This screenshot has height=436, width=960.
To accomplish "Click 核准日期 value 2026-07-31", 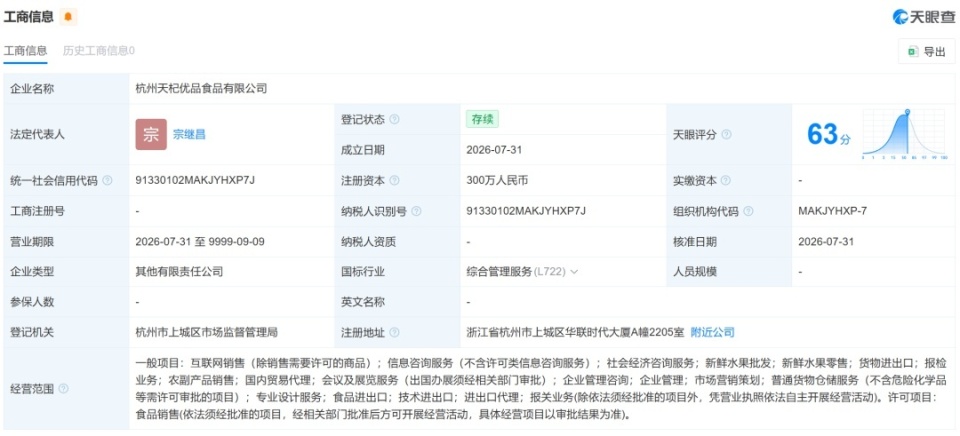I will (x=826, y=242).
